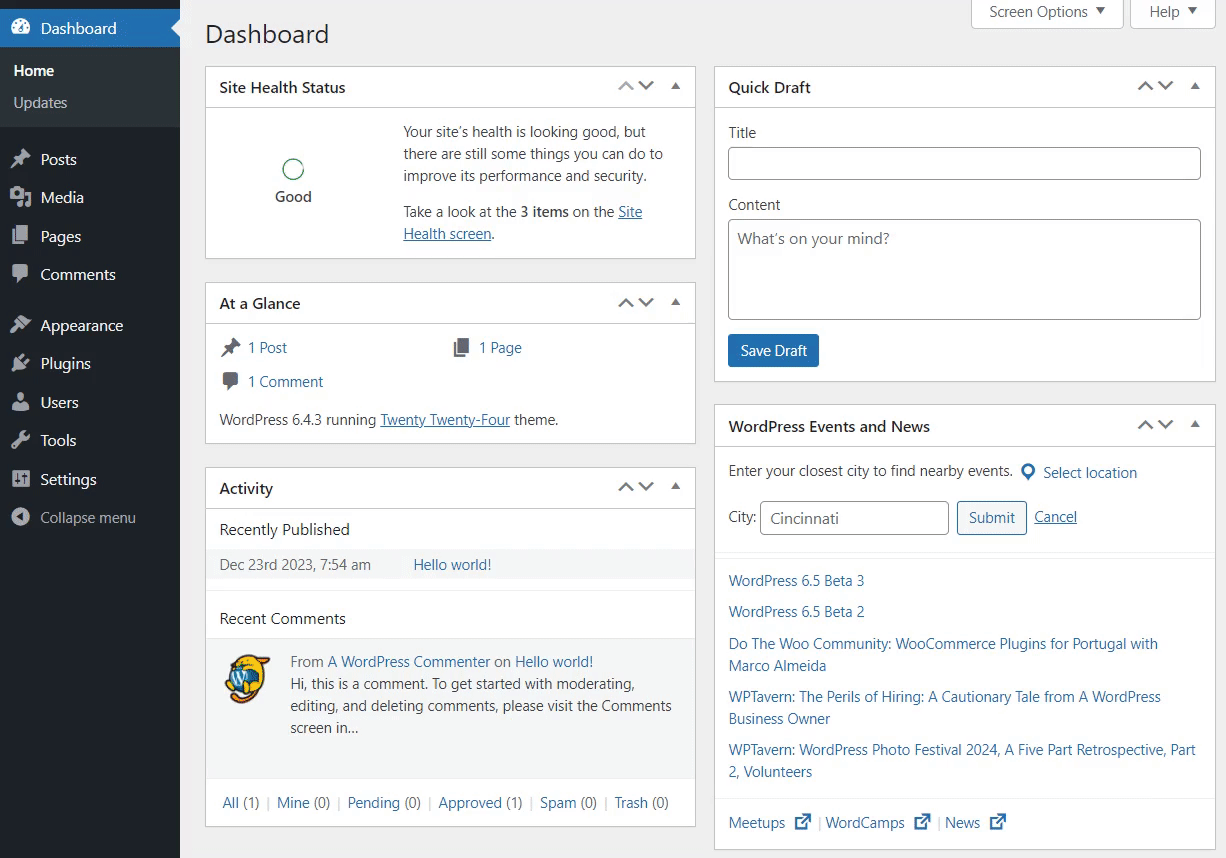Click the Comments speech bubble icon
This screenshot has width=1226, height=858.
[20, 274]
